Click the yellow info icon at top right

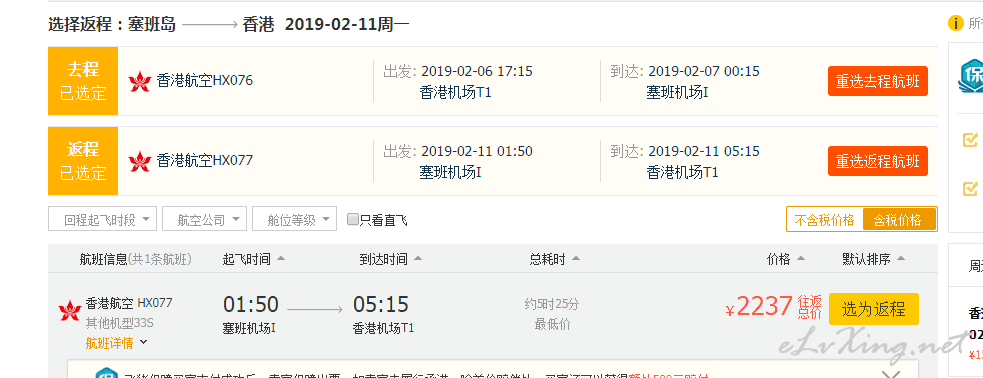[955, 24]
